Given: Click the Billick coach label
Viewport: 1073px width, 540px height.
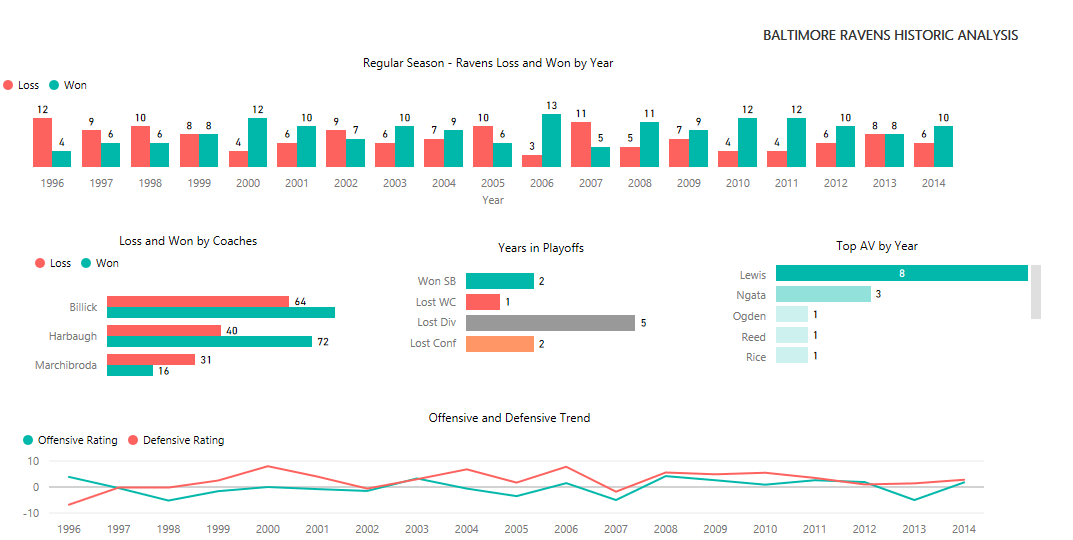Looking at the screenshot, I should click(83, 307).
